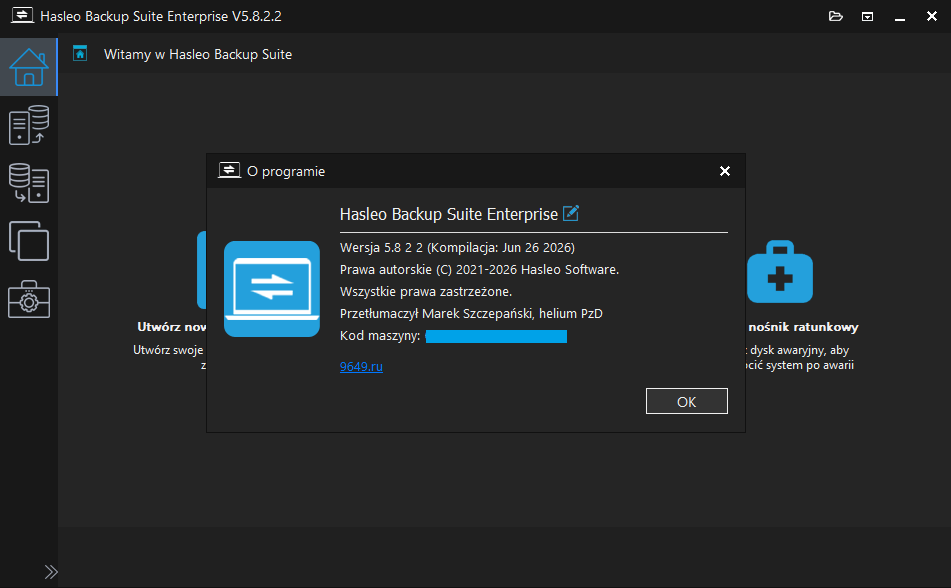
Task: Confirm the About dialog with OK
Action: point(687,401)
